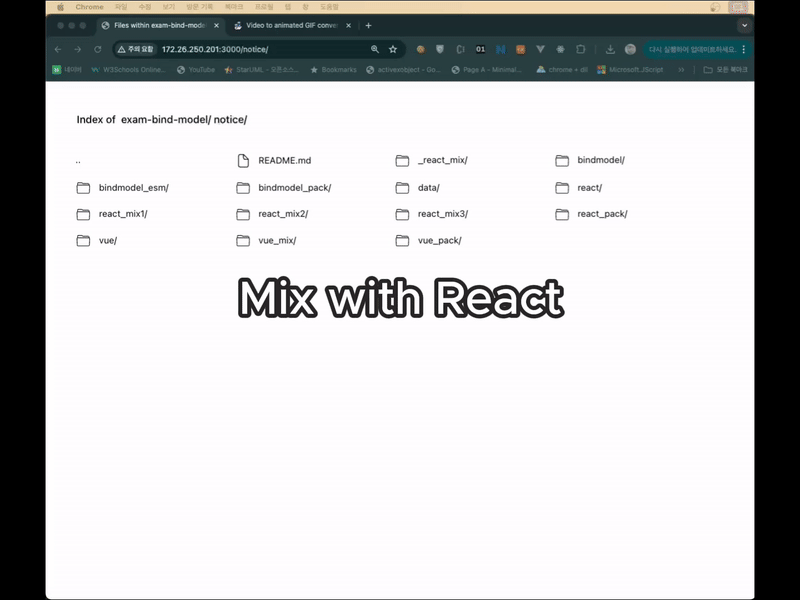Reload the current page

click(x=97, y=49)
